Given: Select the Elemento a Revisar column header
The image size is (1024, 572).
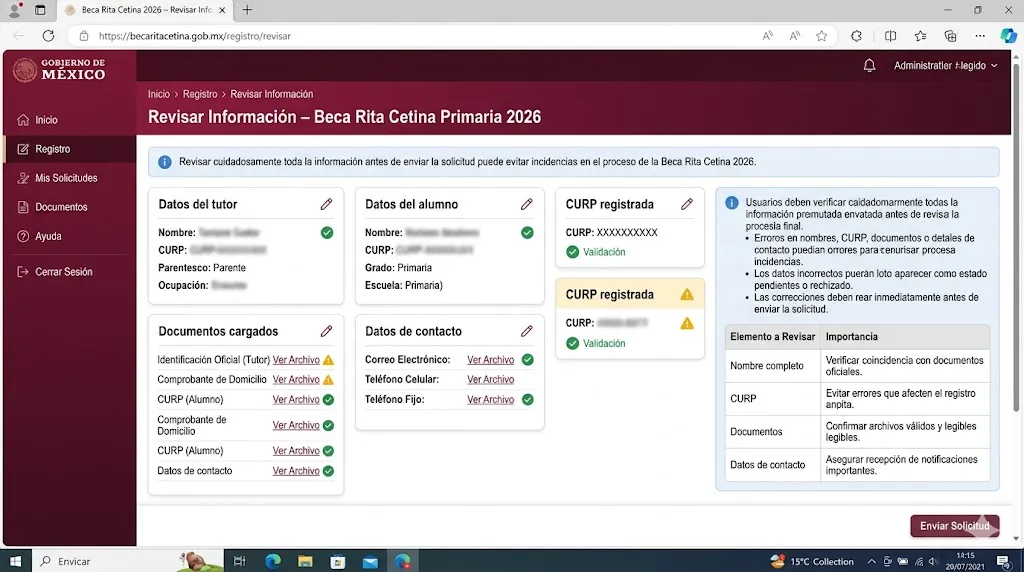Looking at the screenshot, I should [x=773, y=337].
